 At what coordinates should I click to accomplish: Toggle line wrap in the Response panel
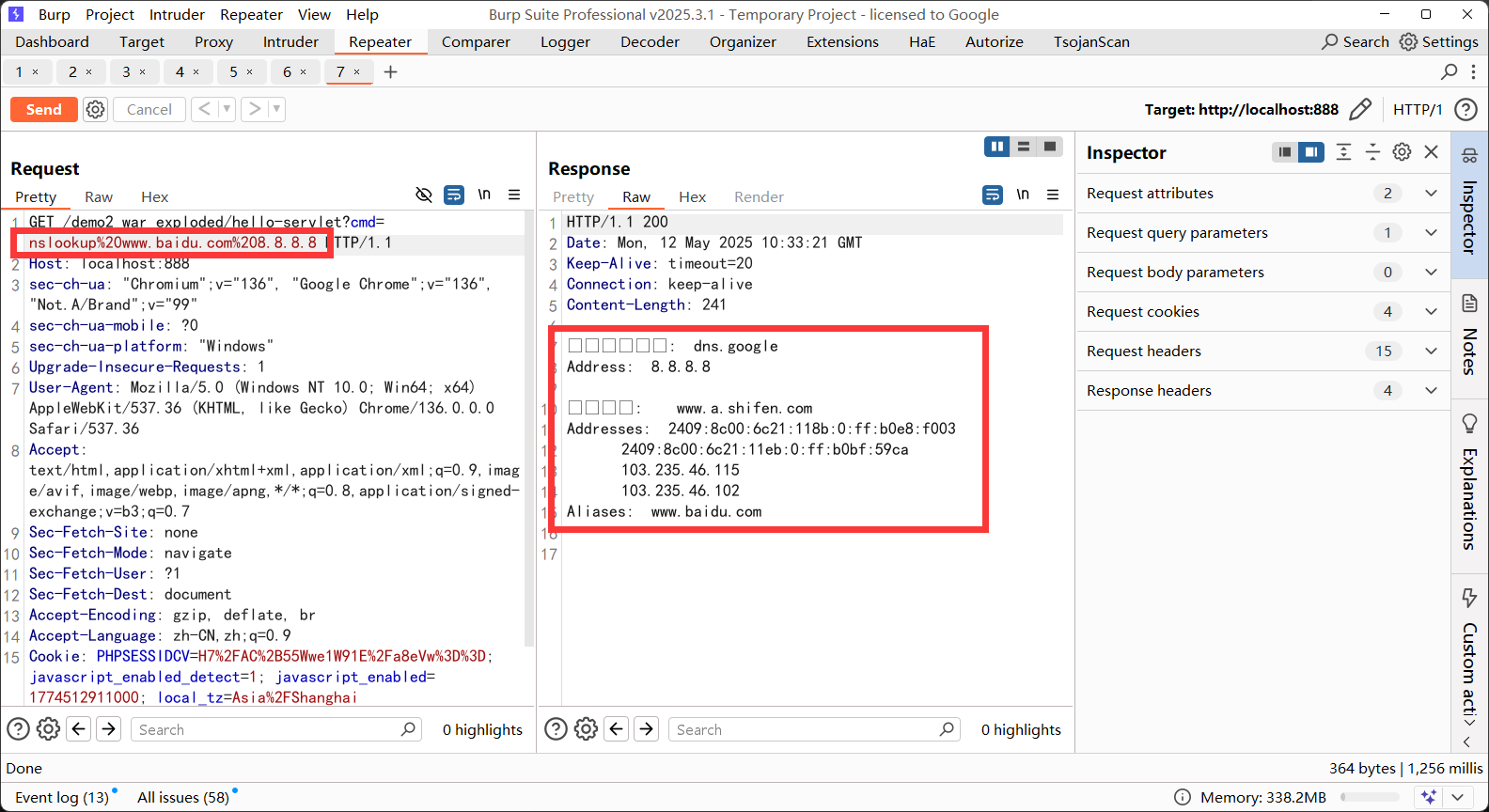pos(993,195)
